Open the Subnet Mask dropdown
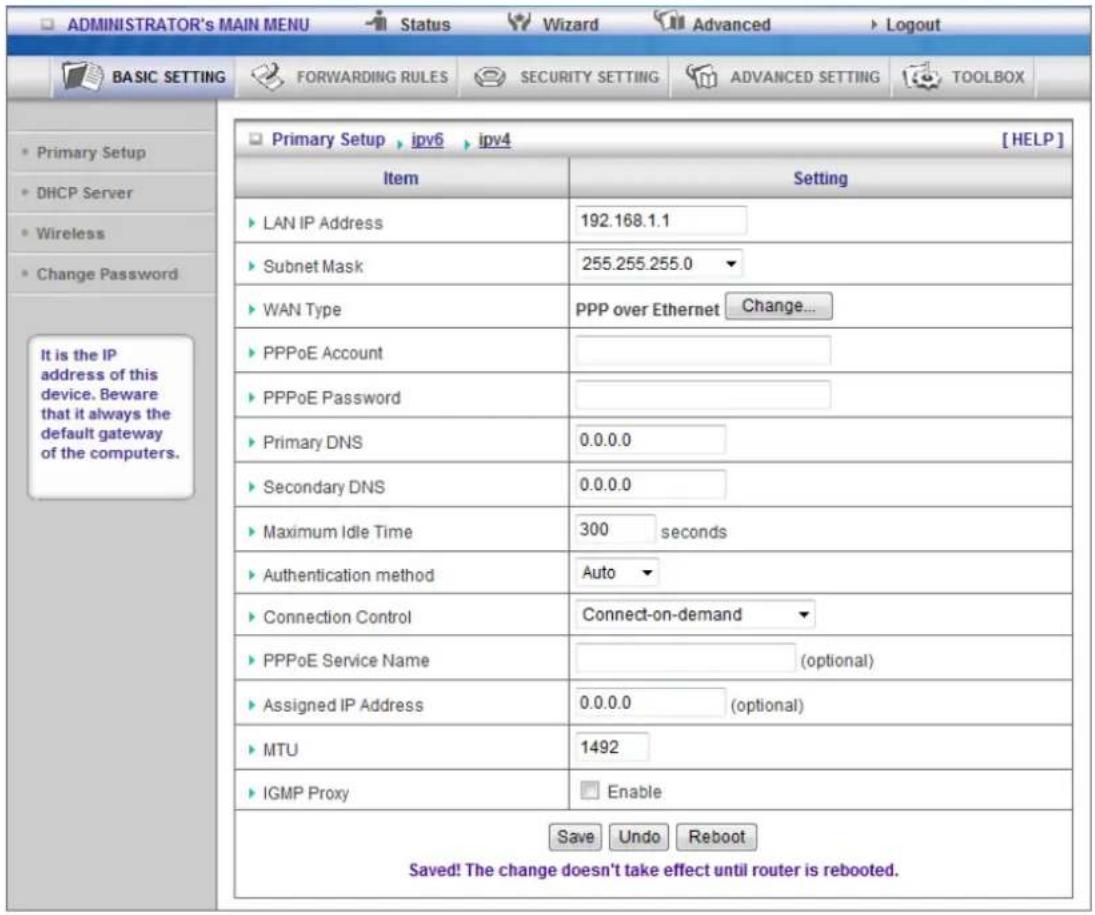Screen dimensions: 1095x915 [x=659, y=263]
